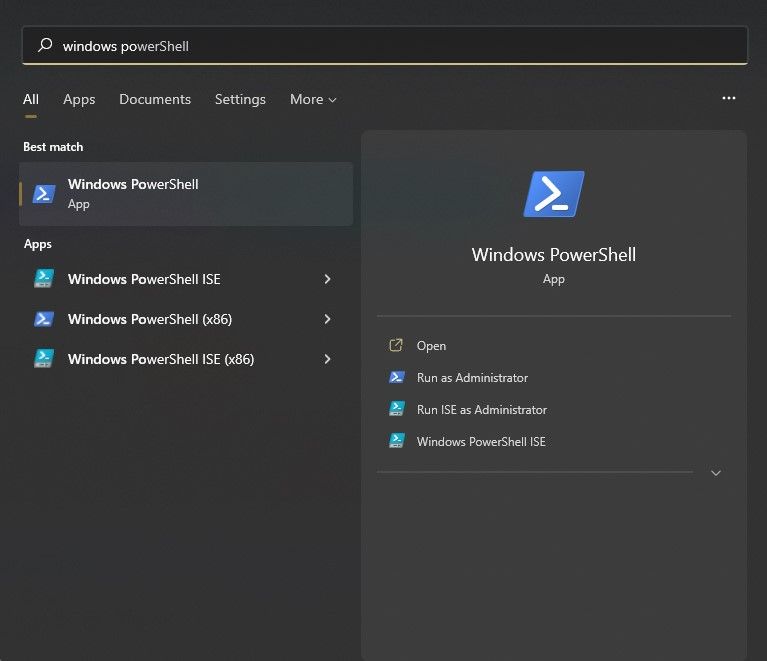
Task: Click the Windows PowerShell ISE (x86) icon
Action: [x=44, y=358]
